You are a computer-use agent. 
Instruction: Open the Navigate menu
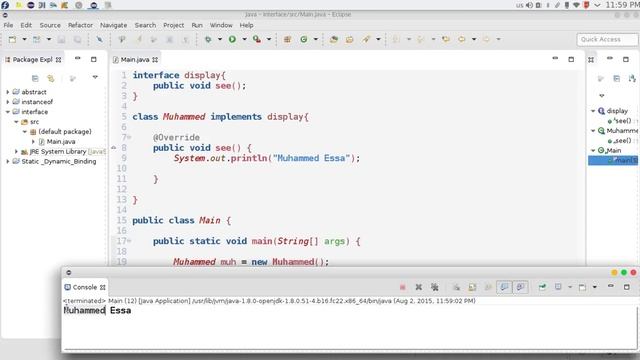tap(113, 25)
